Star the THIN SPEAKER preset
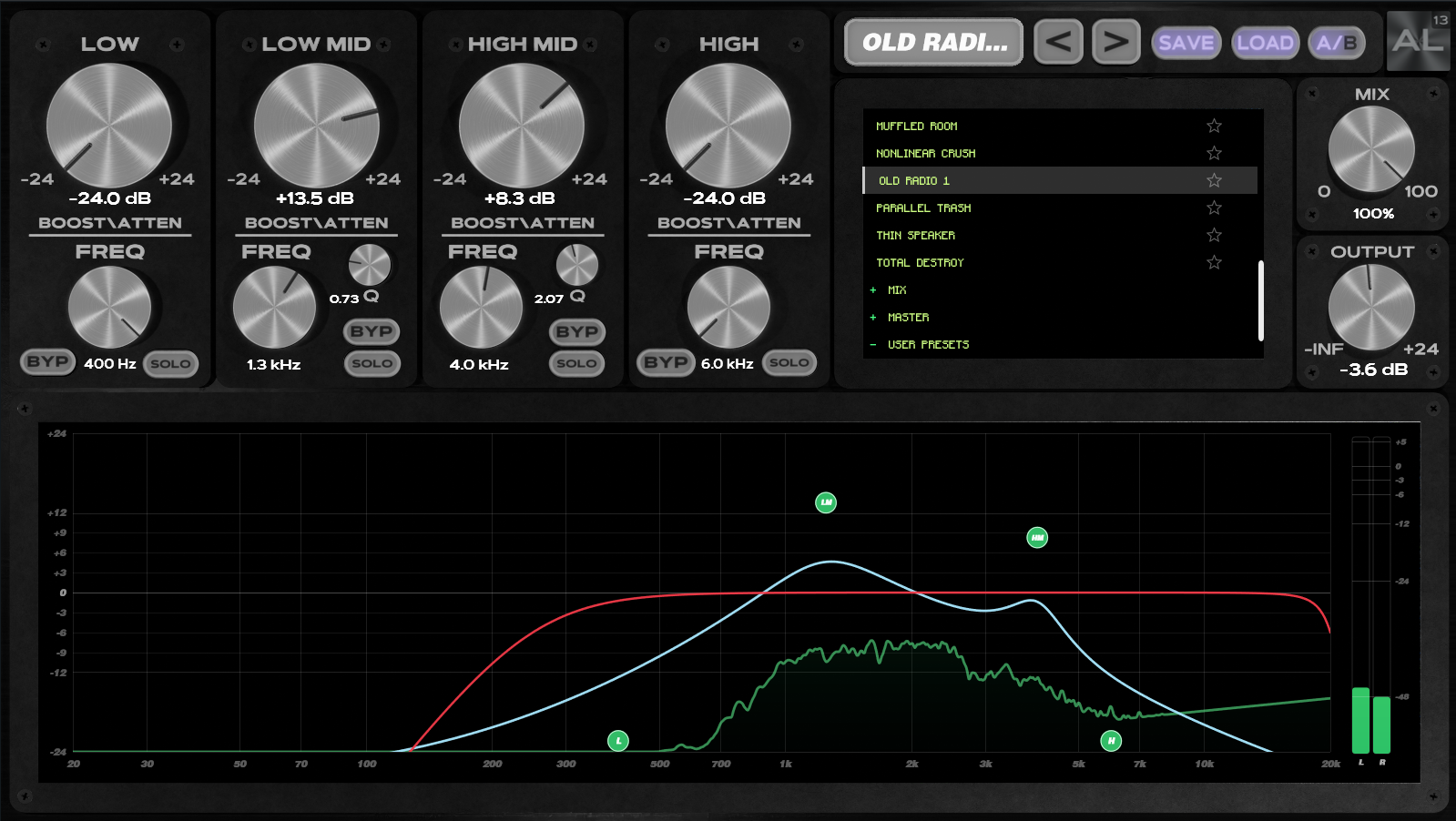This screenshot has width=1456, height=821. (x=1214, y=235)
